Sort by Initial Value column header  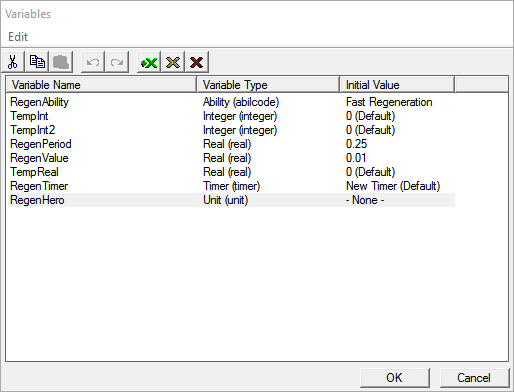click(x=397, y=85)
